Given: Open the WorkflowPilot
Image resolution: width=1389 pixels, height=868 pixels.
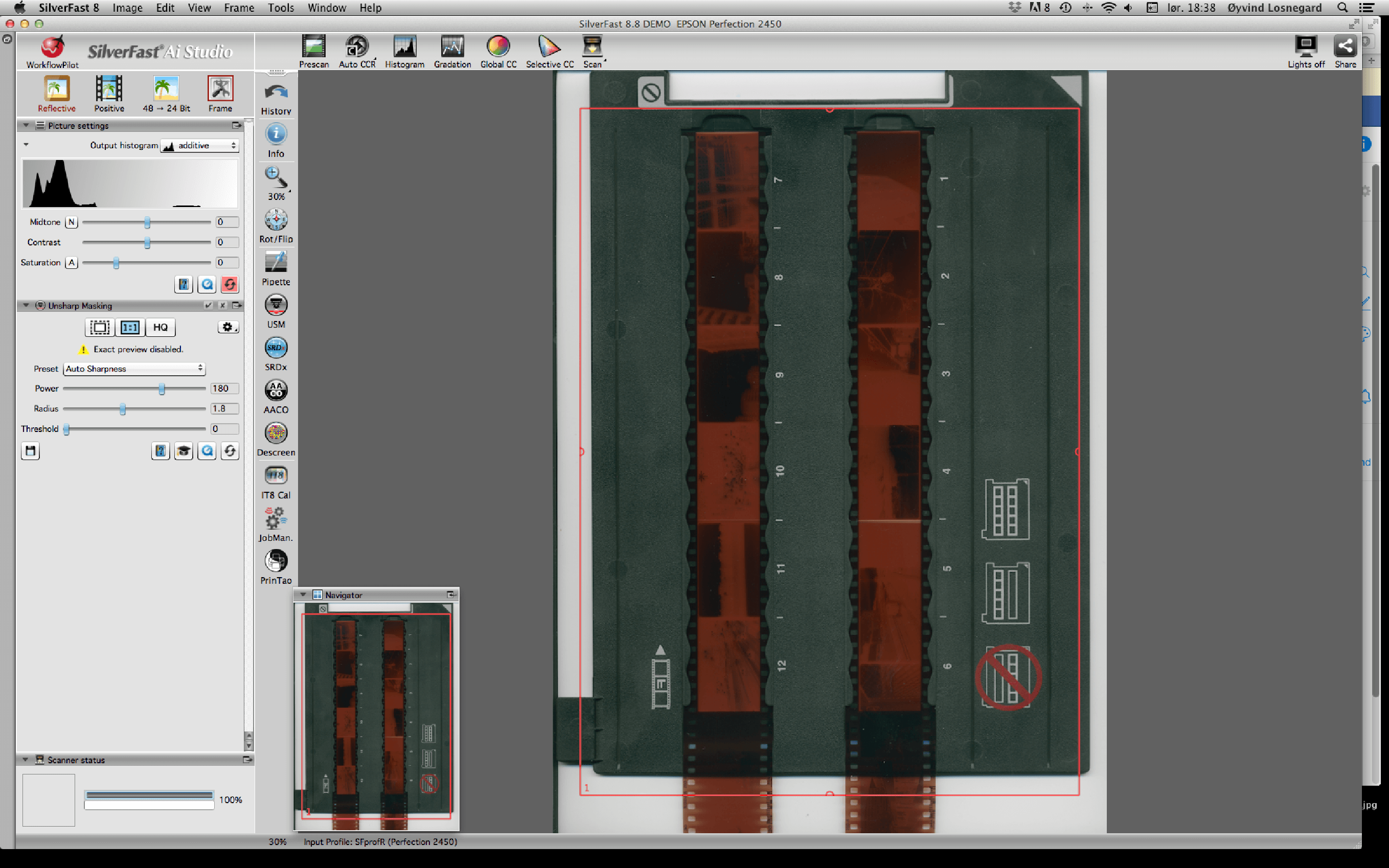Looking at the screenshot, I should pos(52,52).
